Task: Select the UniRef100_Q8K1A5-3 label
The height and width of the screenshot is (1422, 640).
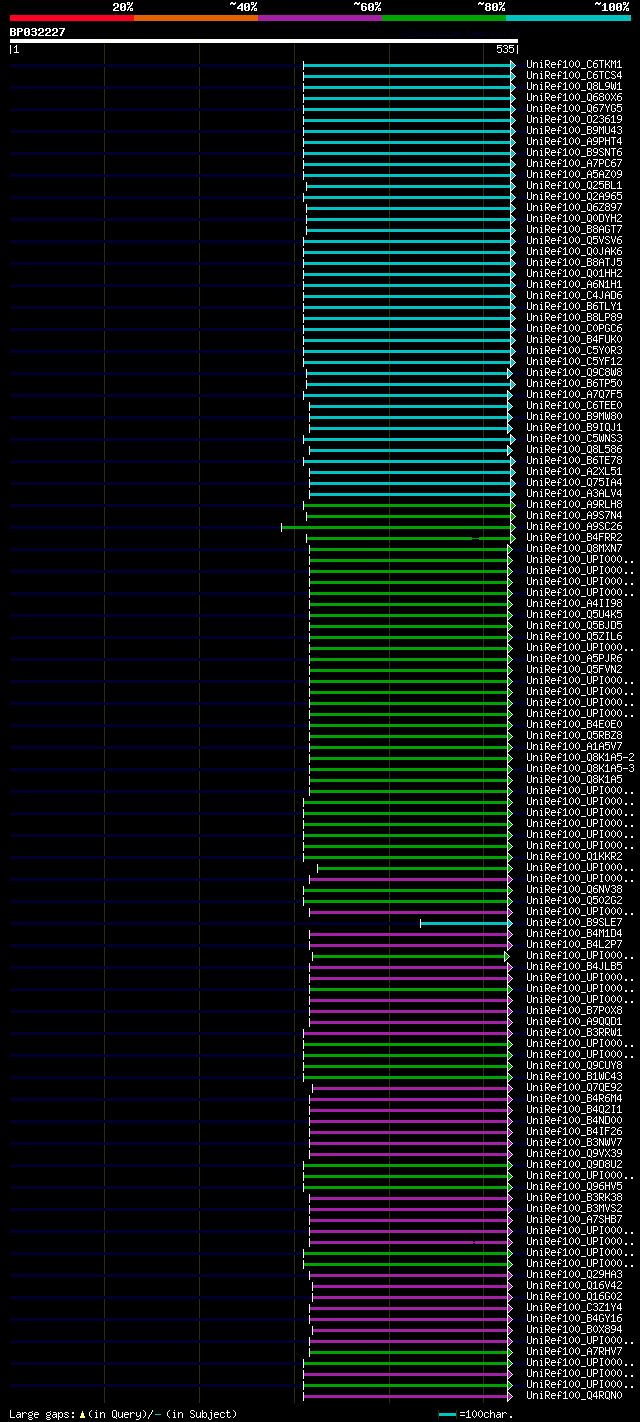Action: click(580, 768)
